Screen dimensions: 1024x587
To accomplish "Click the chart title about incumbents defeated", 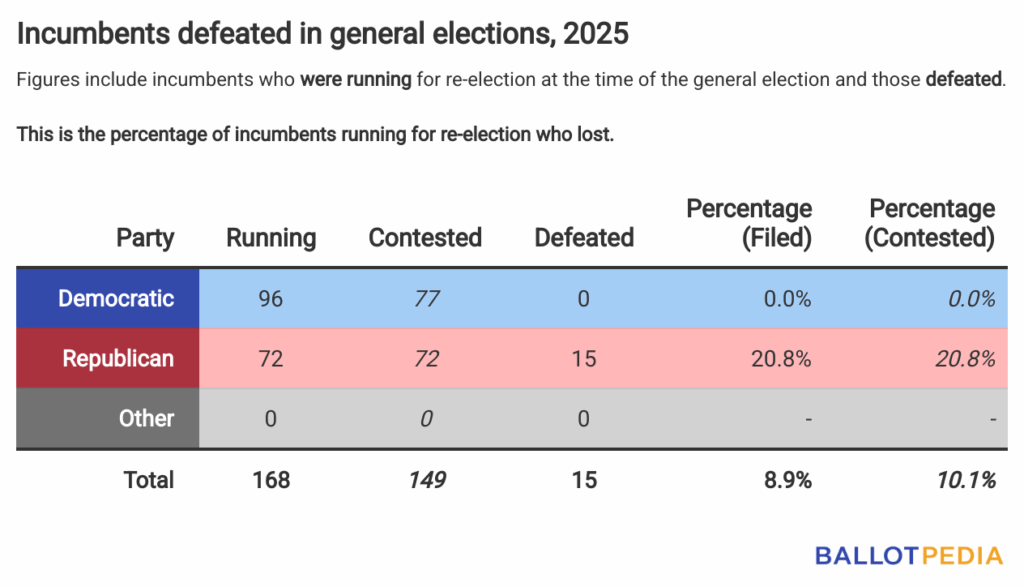I will 323,33.
